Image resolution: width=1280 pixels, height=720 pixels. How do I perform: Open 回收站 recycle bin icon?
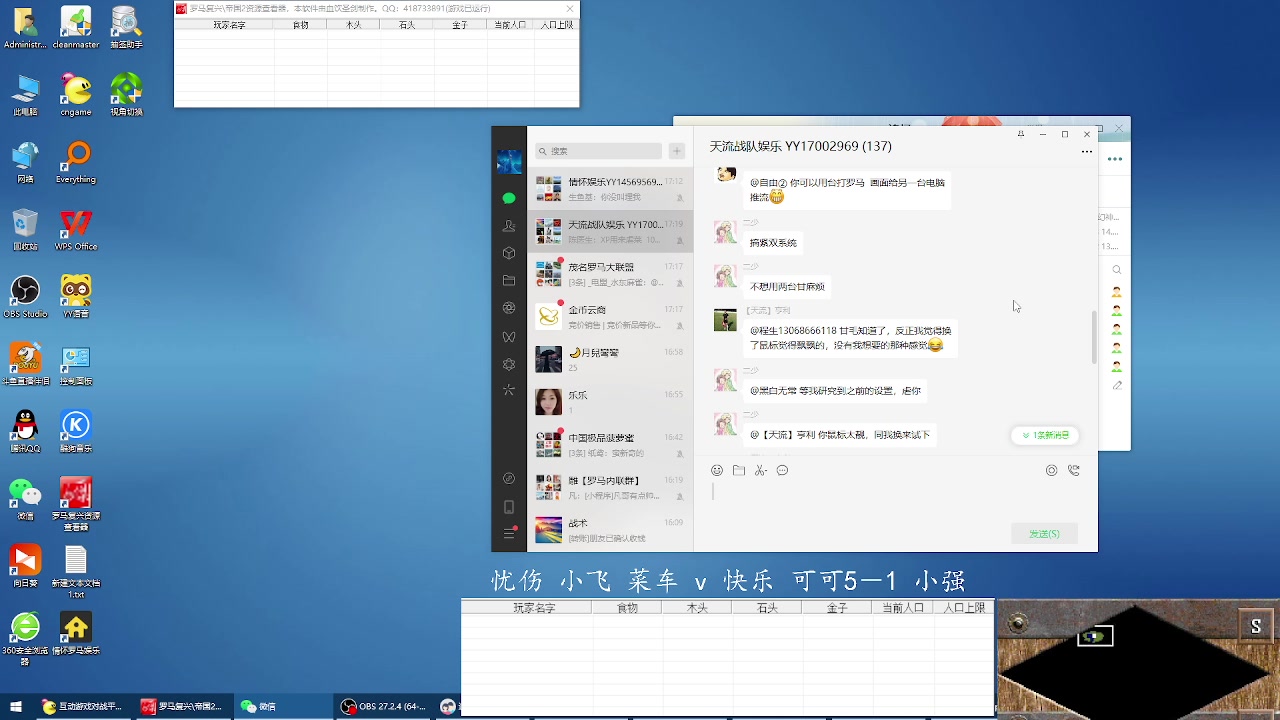click(x=25, y=229)
